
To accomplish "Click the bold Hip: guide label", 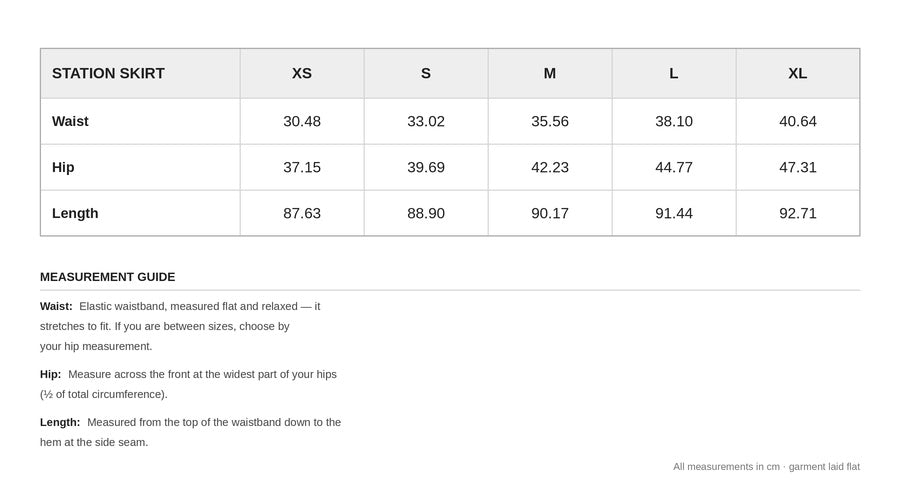I will click(x=51, y=374).
